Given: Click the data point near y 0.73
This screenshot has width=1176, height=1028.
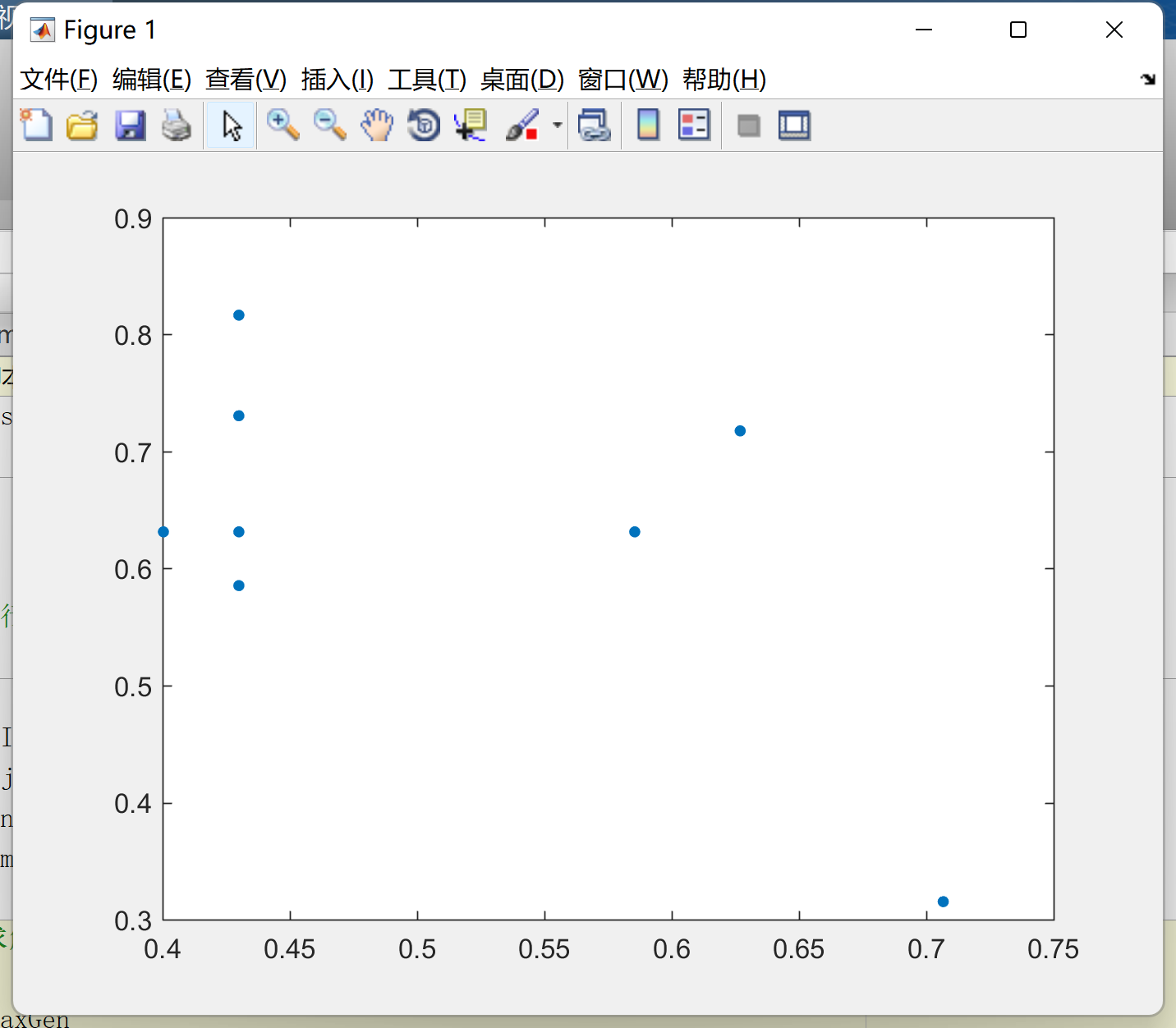Looking at the screenshot, I should 239,415.
